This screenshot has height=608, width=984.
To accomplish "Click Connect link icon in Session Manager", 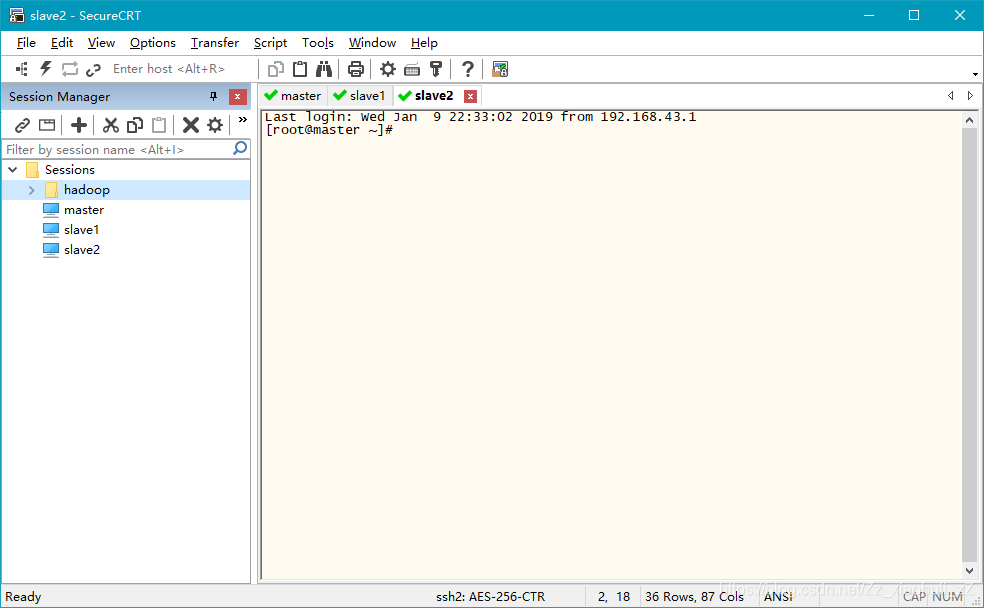I will [x=22, y=125].
